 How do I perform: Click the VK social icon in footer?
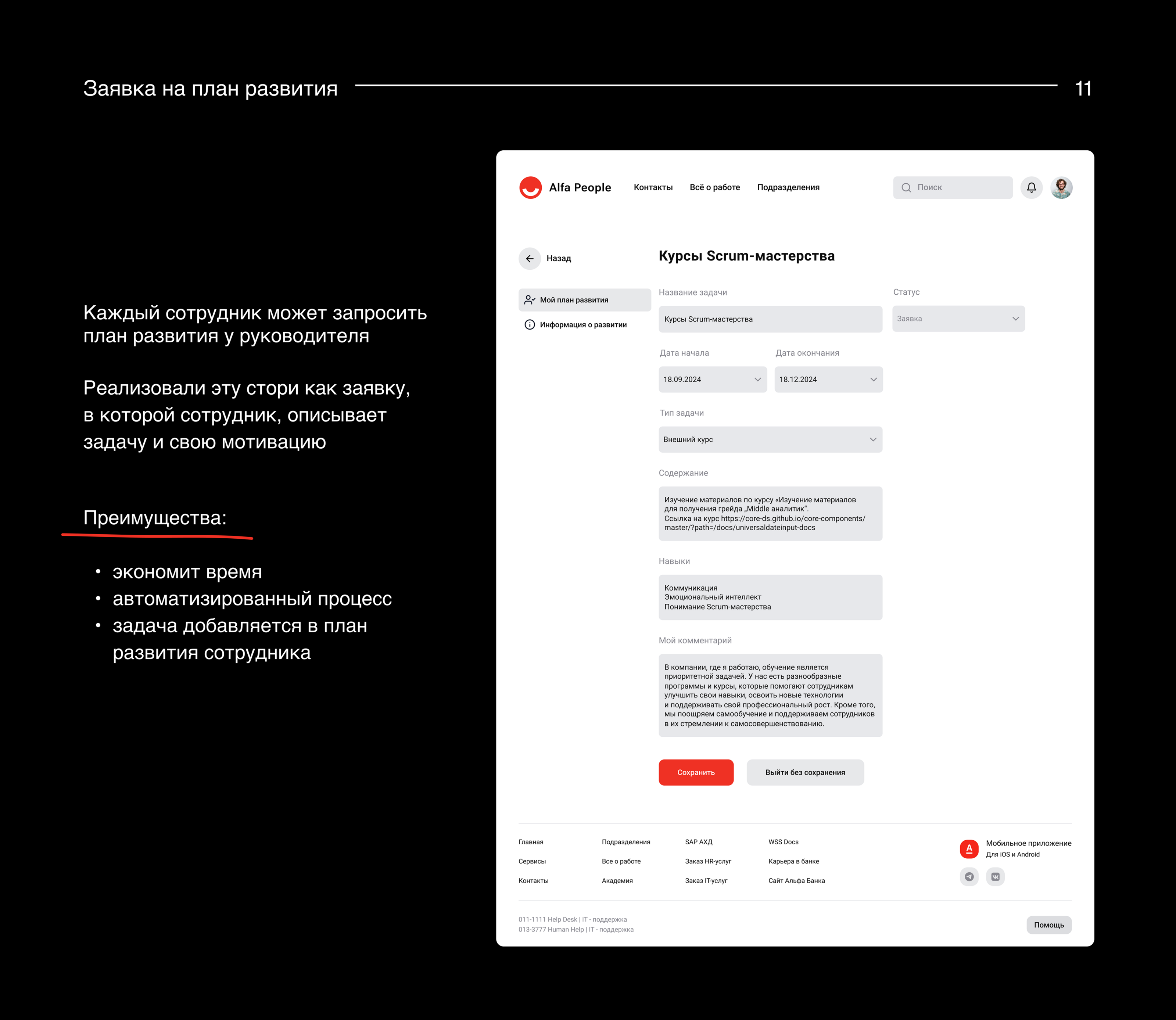click(x=995, y=877)
